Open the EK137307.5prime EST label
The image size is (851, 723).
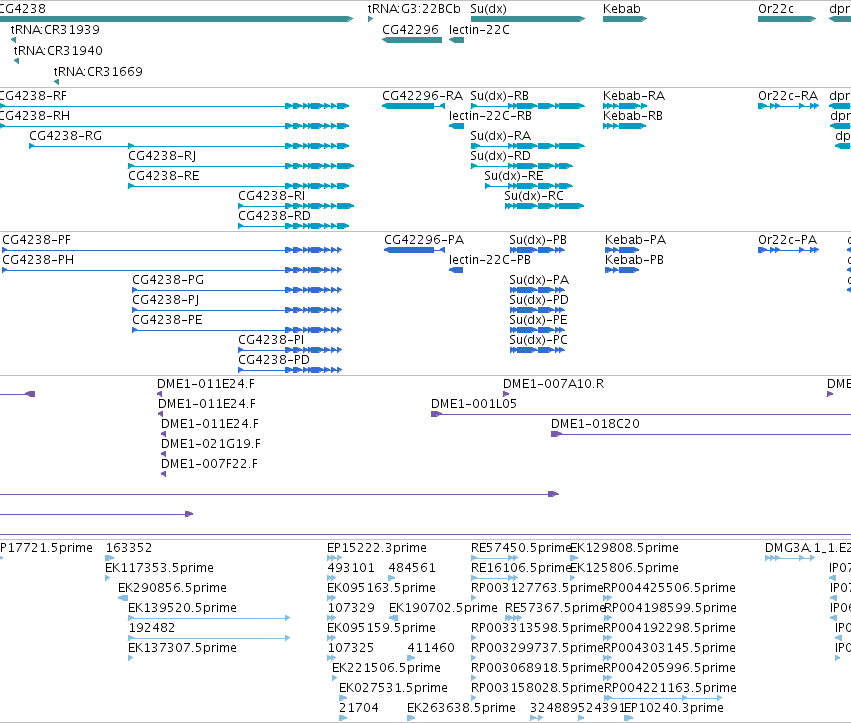pos(182,648)
